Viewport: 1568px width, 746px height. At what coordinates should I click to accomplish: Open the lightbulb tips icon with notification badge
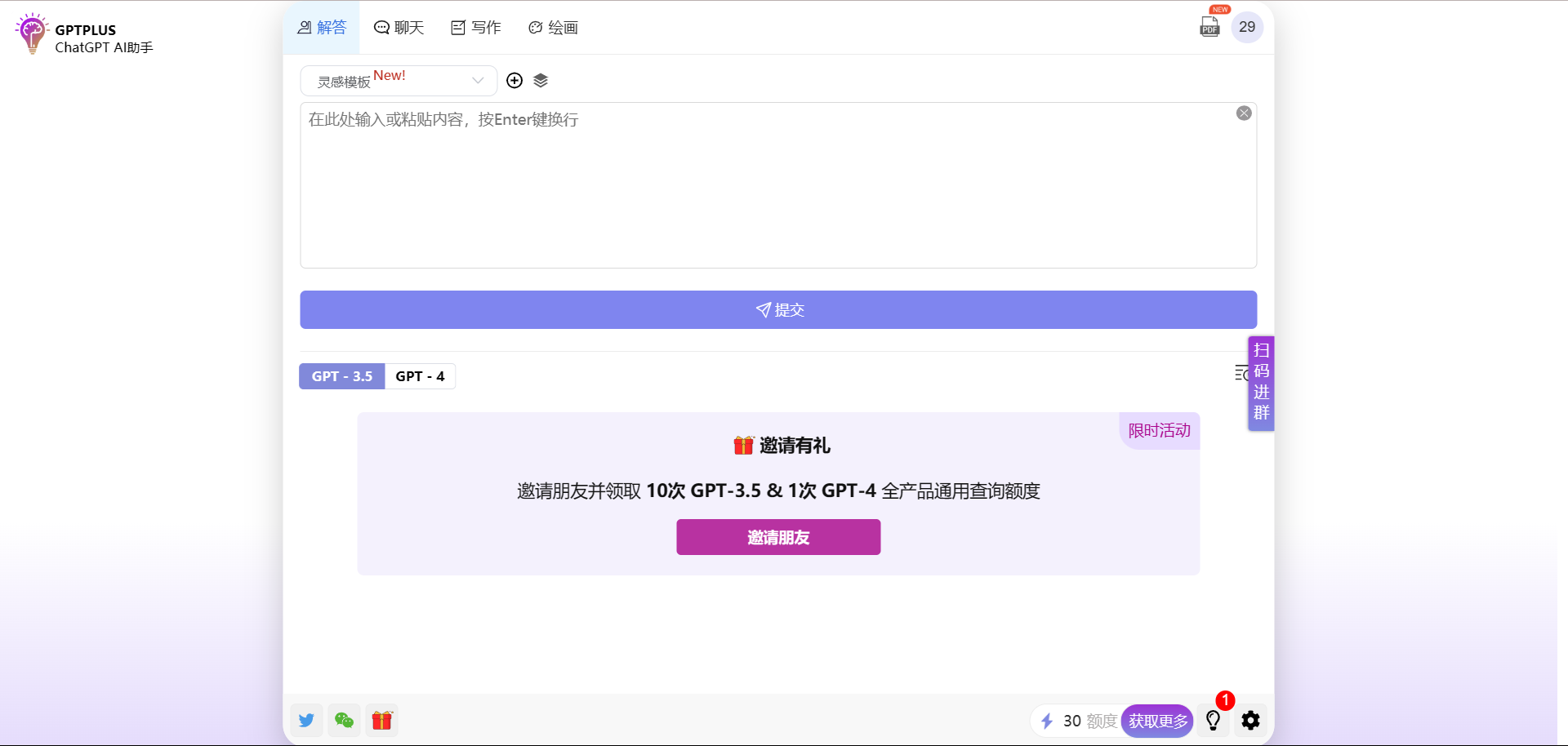point(1213,721)
